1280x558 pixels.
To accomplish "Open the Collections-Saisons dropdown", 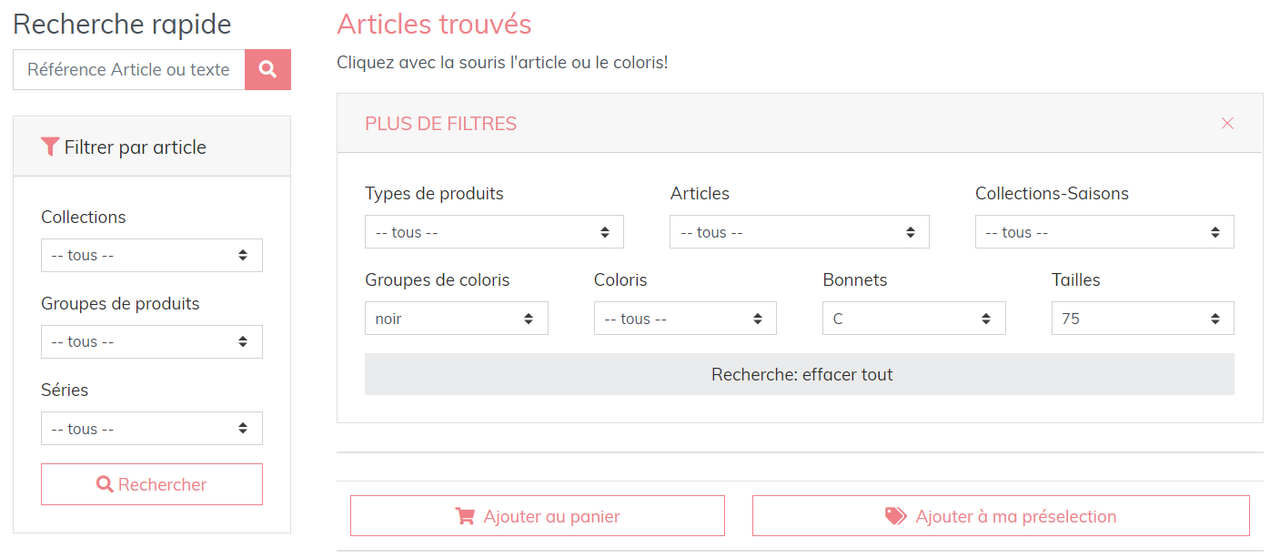I will tap(1105, 232).
